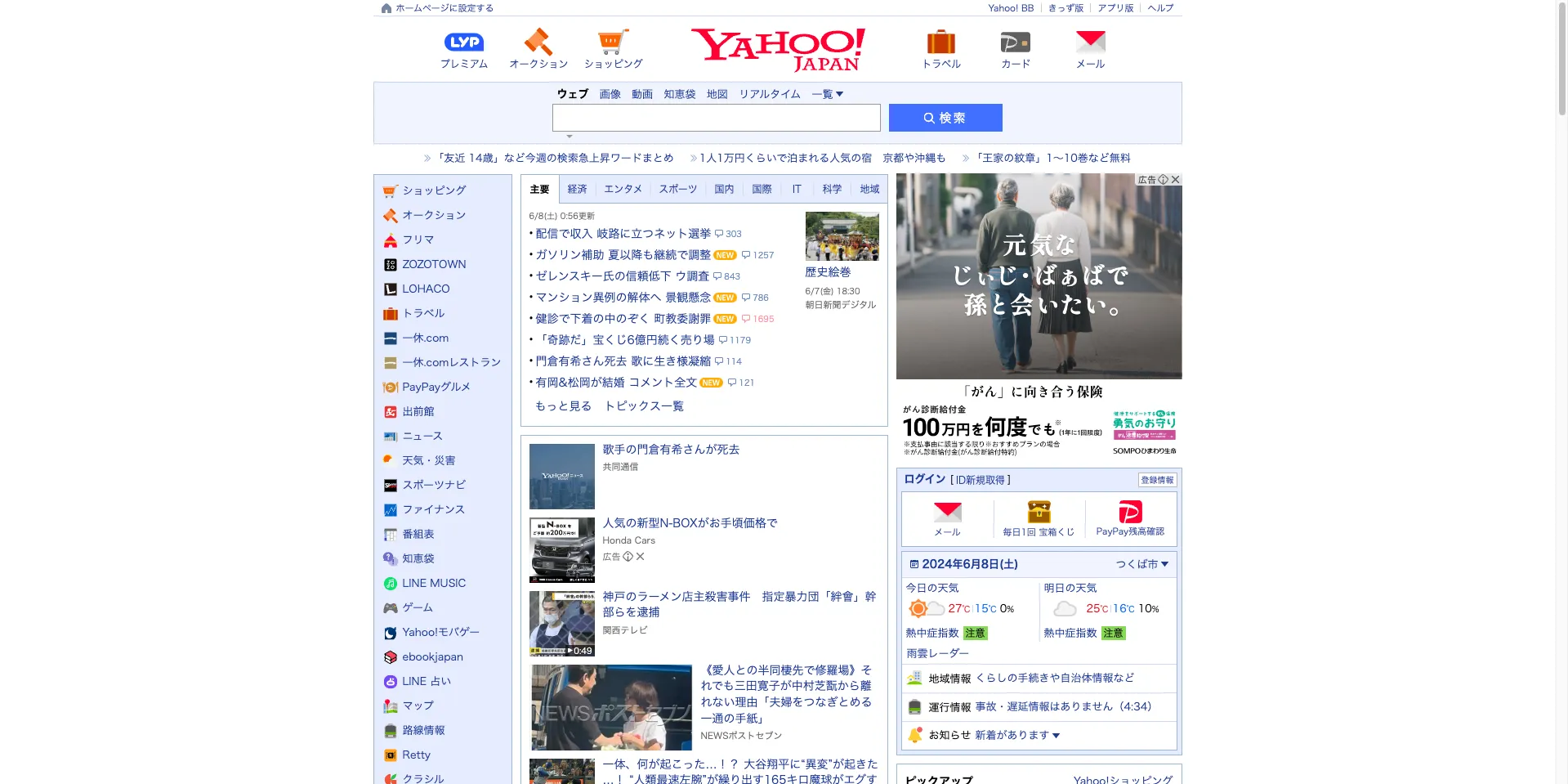Image resolution: width=1568 pixels, height=784 pixels.
Task: Open LINE MUSIC icon in the sidebar
Action: pyautogui.click(x=391, y=584)
